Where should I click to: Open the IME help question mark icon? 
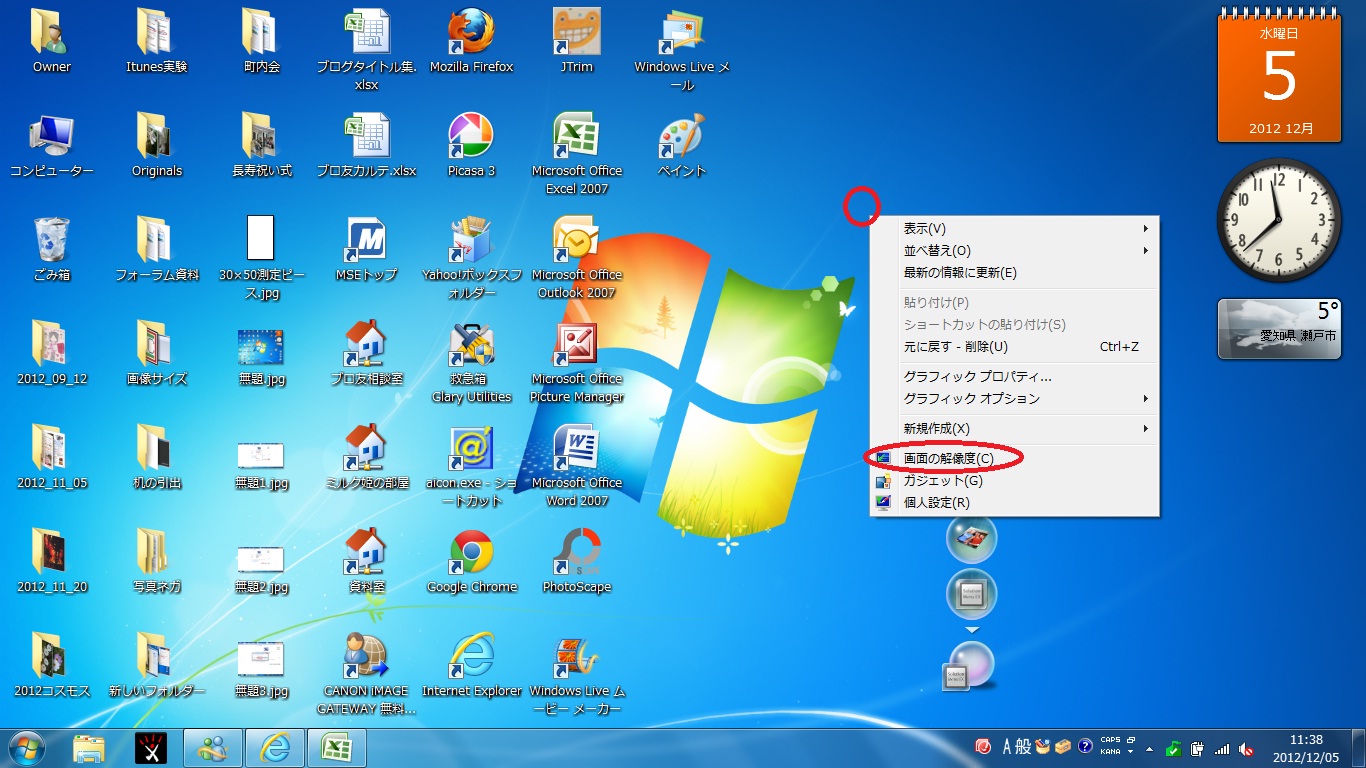1085,747
